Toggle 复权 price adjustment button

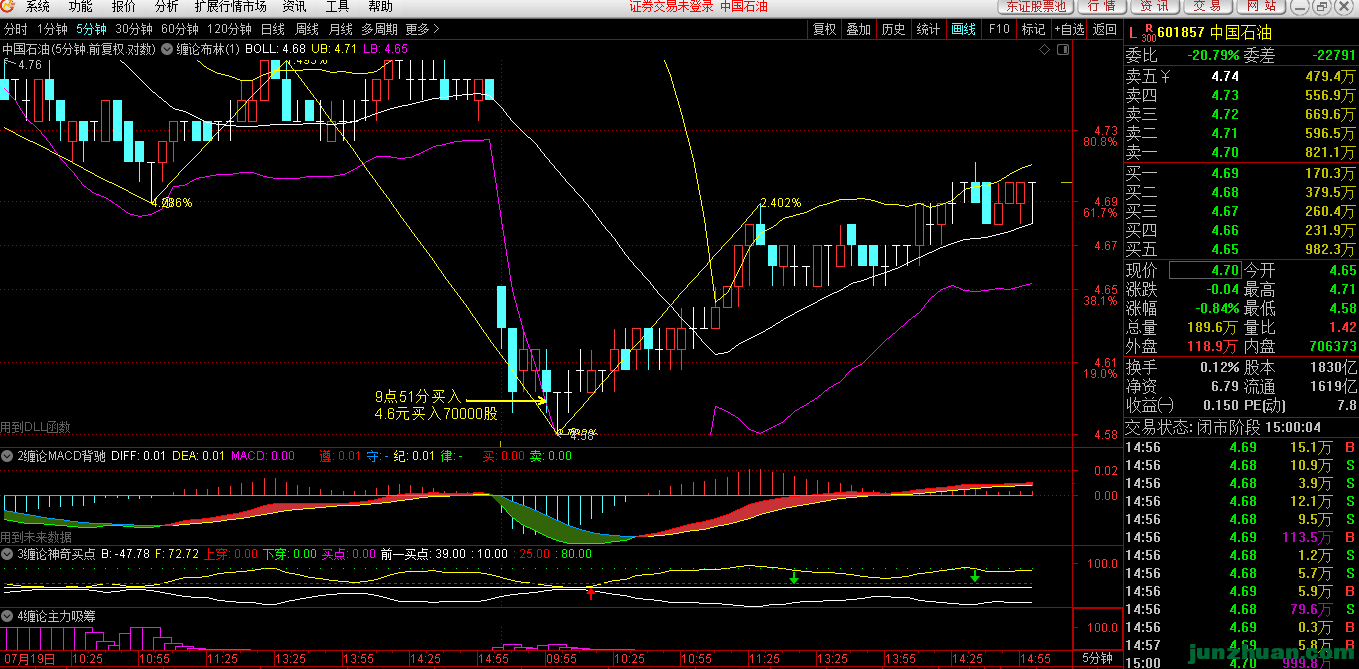[824, 29]
